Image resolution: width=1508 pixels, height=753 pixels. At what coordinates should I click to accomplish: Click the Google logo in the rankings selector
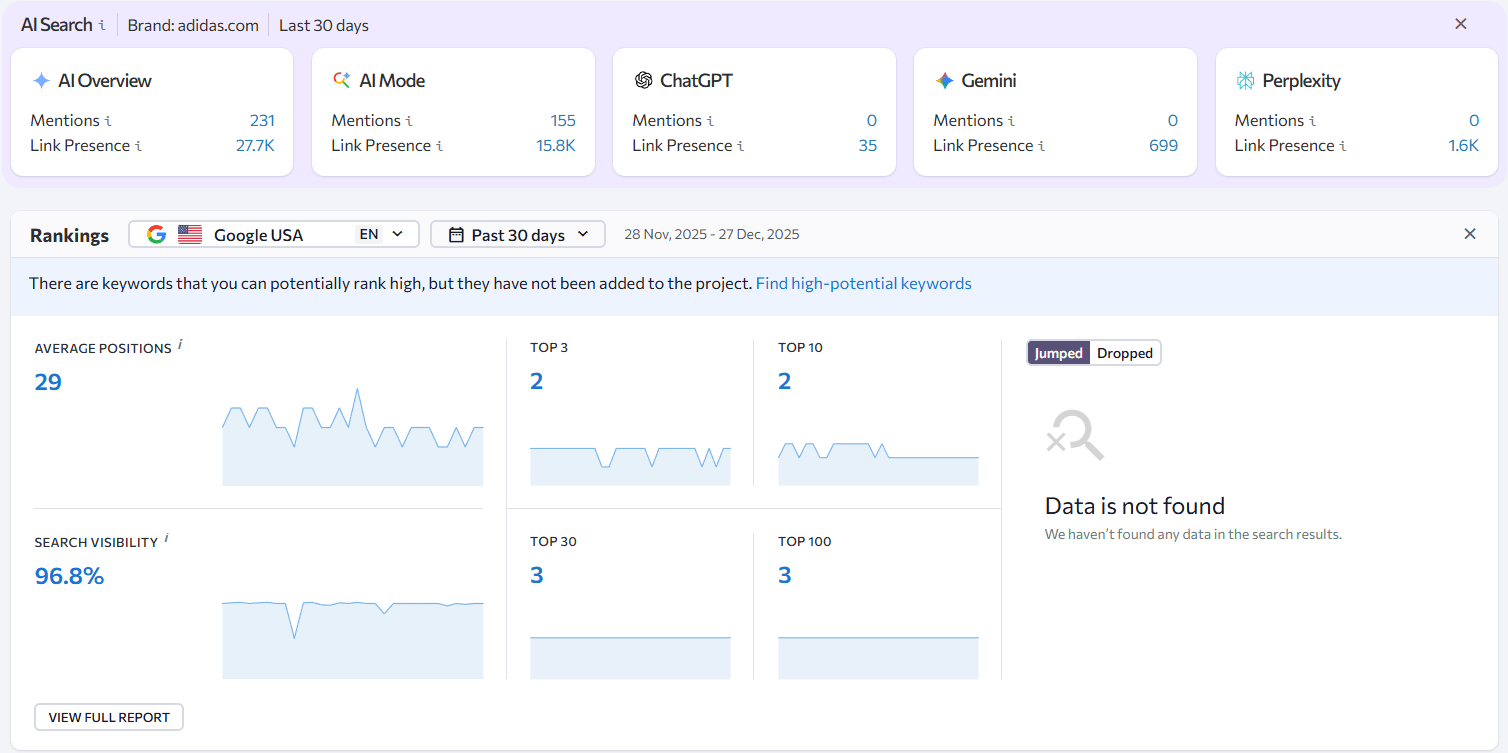coord(156,234)
